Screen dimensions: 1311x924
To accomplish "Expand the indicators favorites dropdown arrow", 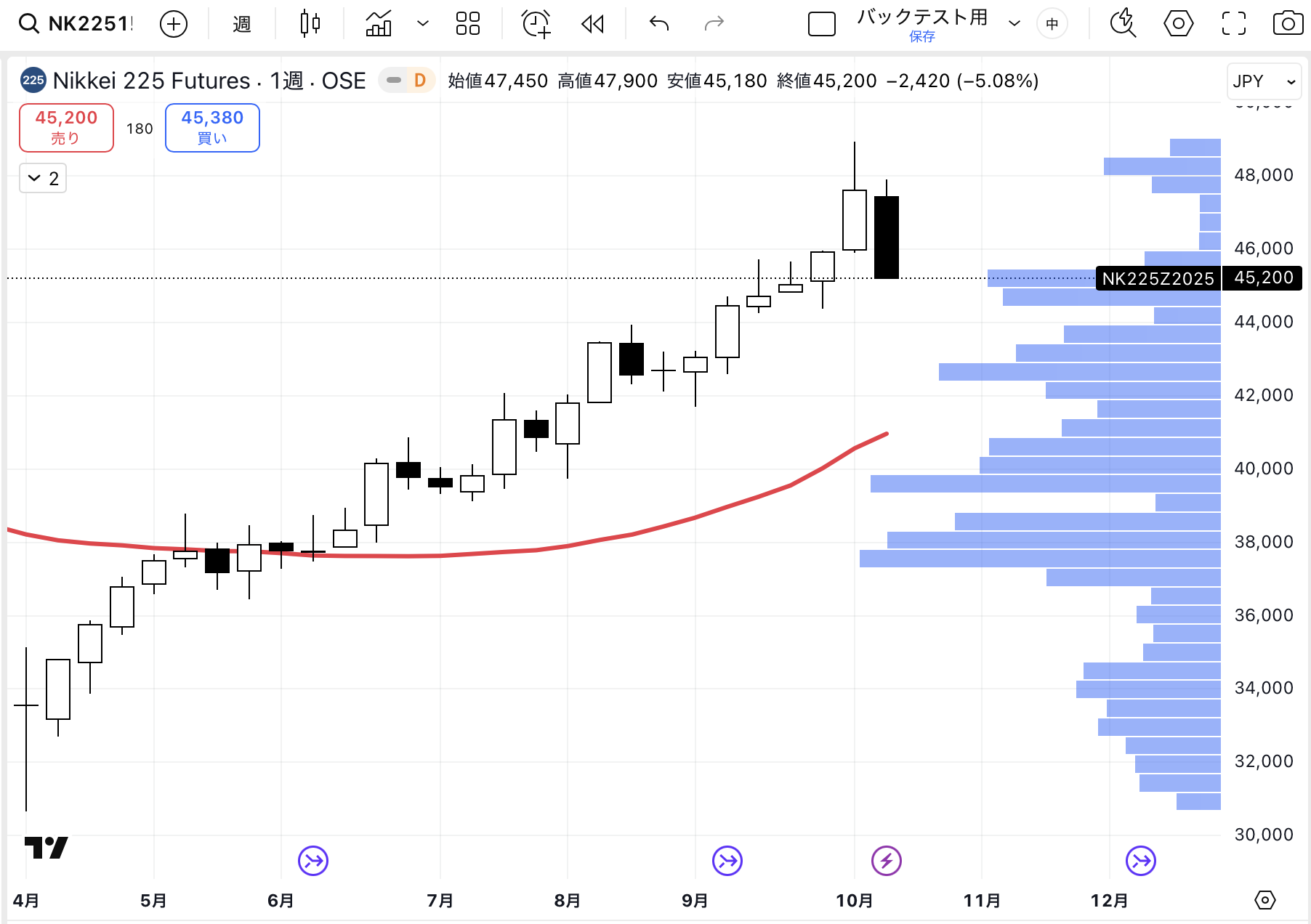I will point(422,24).
